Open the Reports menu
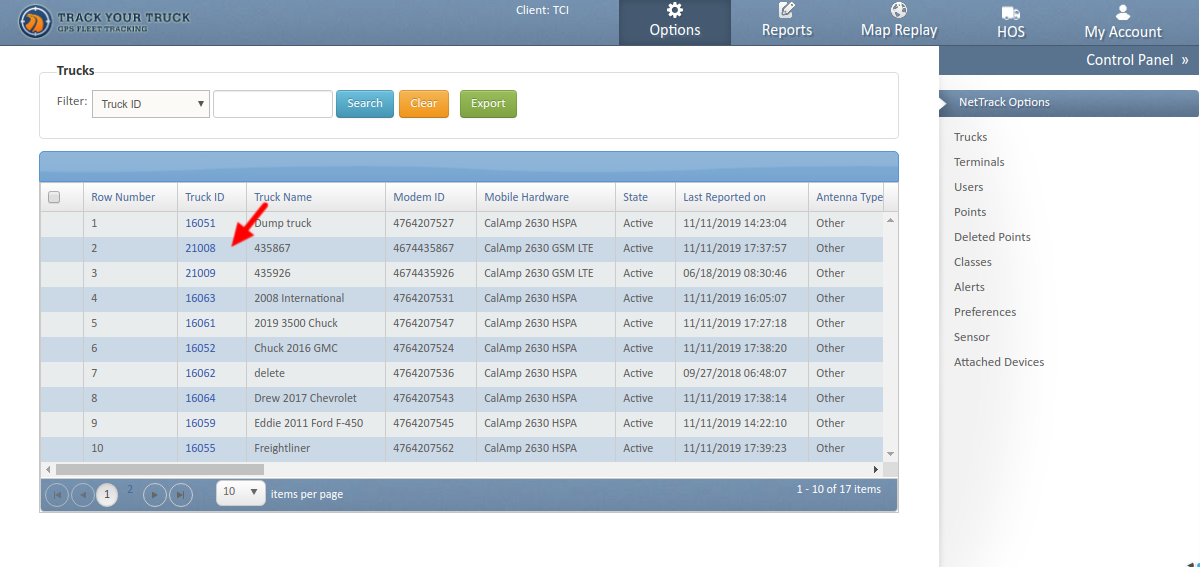1200x567 pixels. click(x=786, y=22)
